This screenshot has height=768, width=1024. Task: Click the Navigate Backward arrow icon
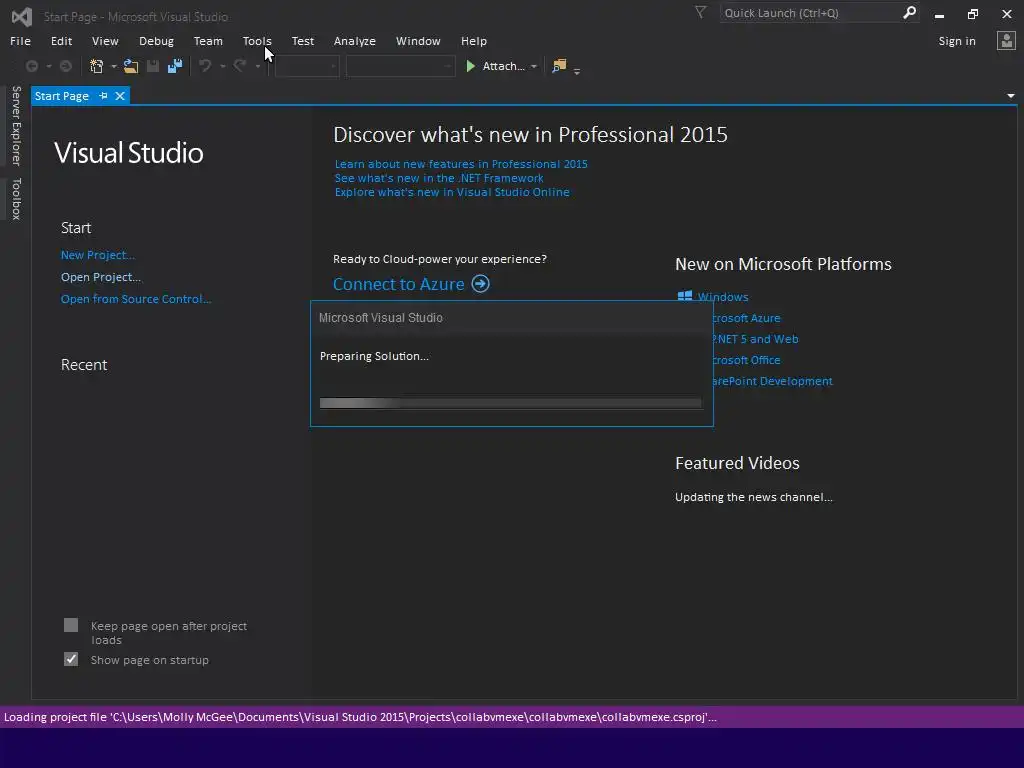[x=31, y=66]
